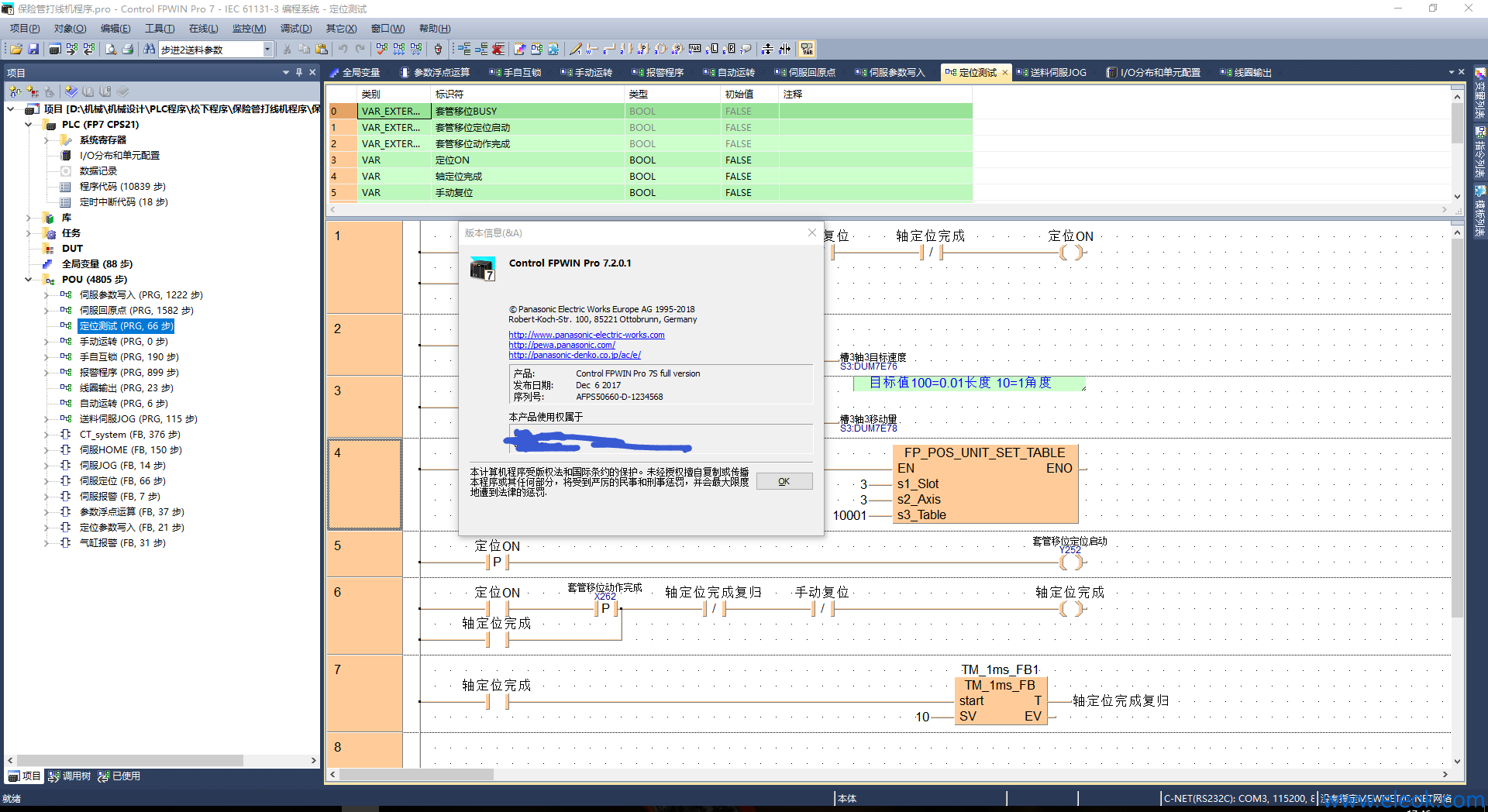The height and width of the screenshot is (812, 1488).
Task: Switch to the 线圈输出 tab
Action: [x=1246, y=73]
